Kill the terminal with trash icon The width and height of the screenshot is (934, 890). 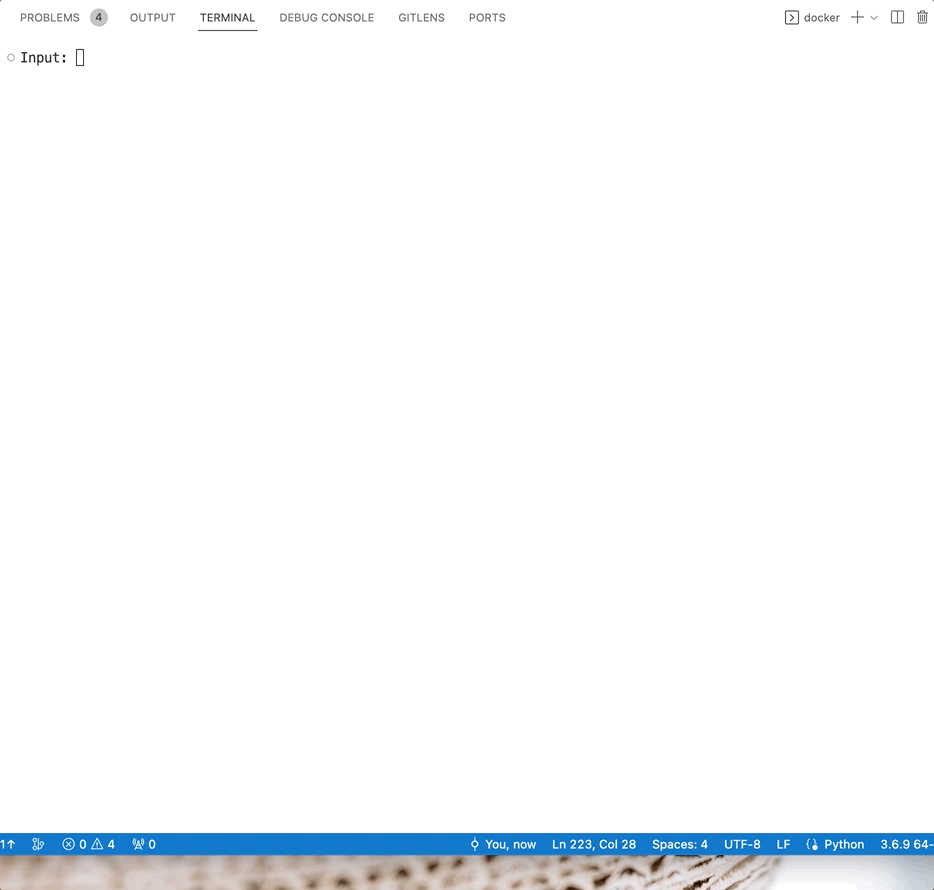922,17
